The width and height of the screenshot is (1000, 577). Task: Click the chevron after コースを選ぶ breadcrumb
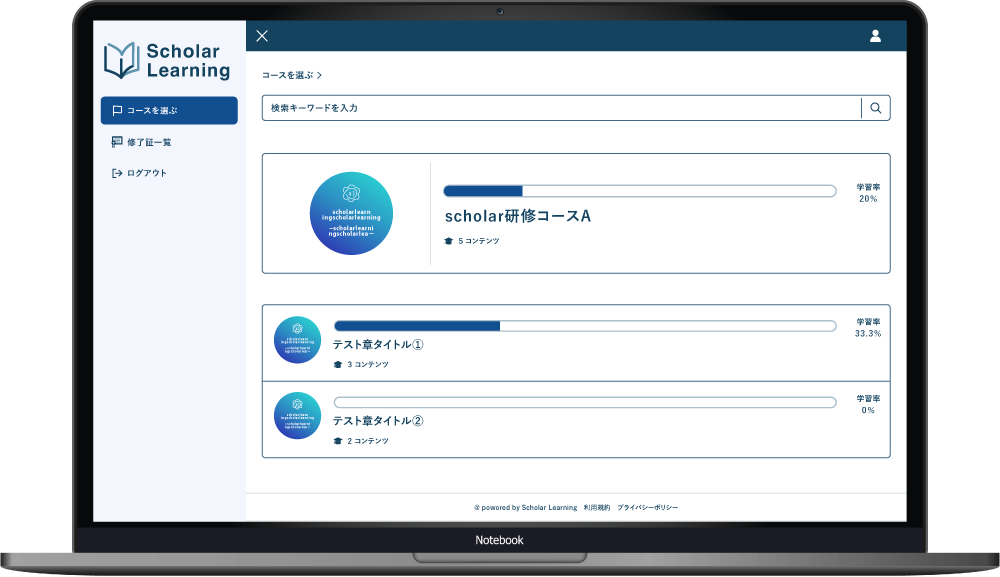[x=319, y=75]
